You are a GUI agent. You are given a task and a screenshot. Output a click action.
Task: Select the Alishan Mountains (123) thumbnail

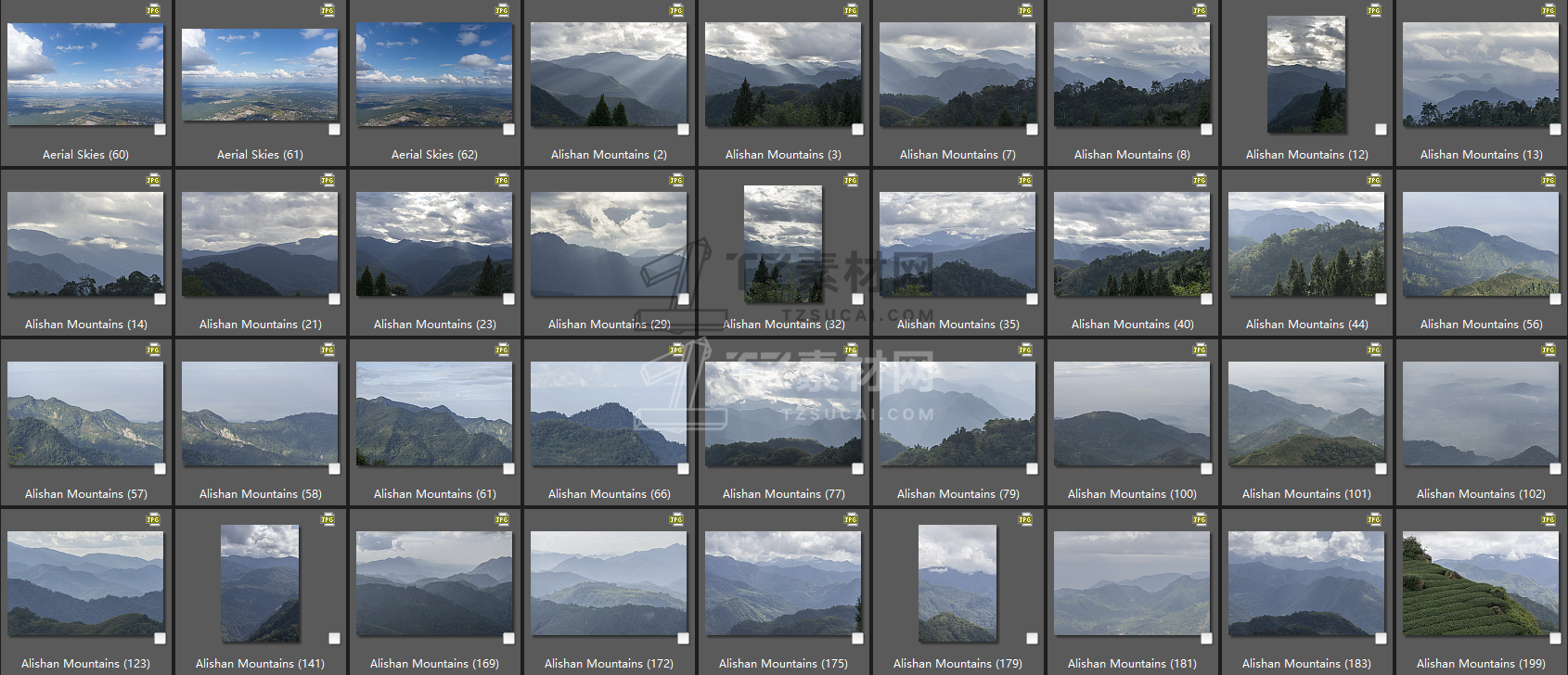(x=85, y=583)
